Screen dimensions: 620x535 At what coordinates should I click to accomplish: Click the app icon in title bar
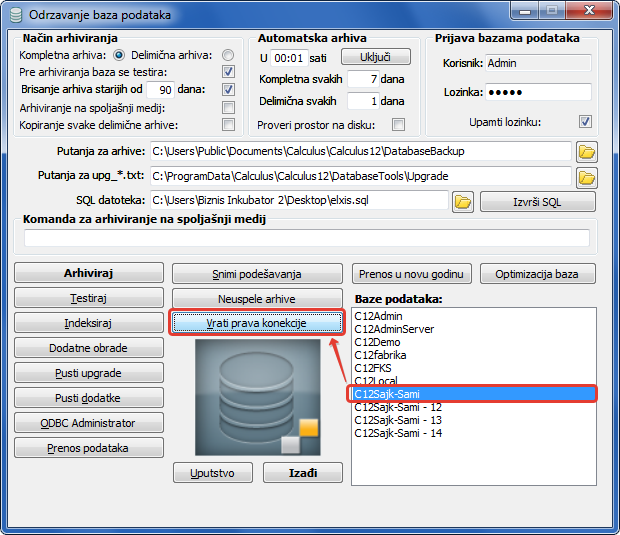click(x=14, y=14)
